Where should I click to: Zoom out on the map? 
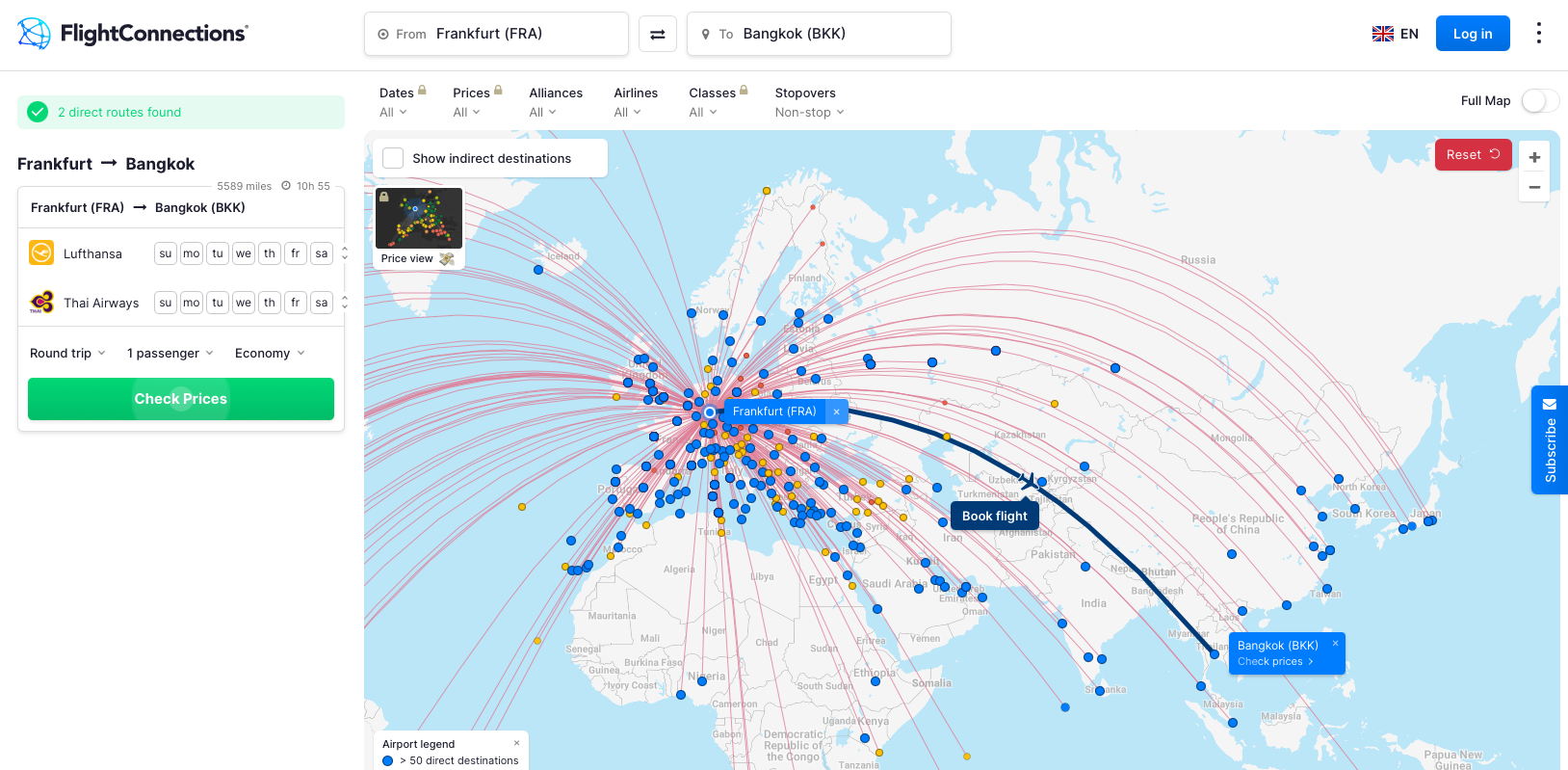(1534, 187)
